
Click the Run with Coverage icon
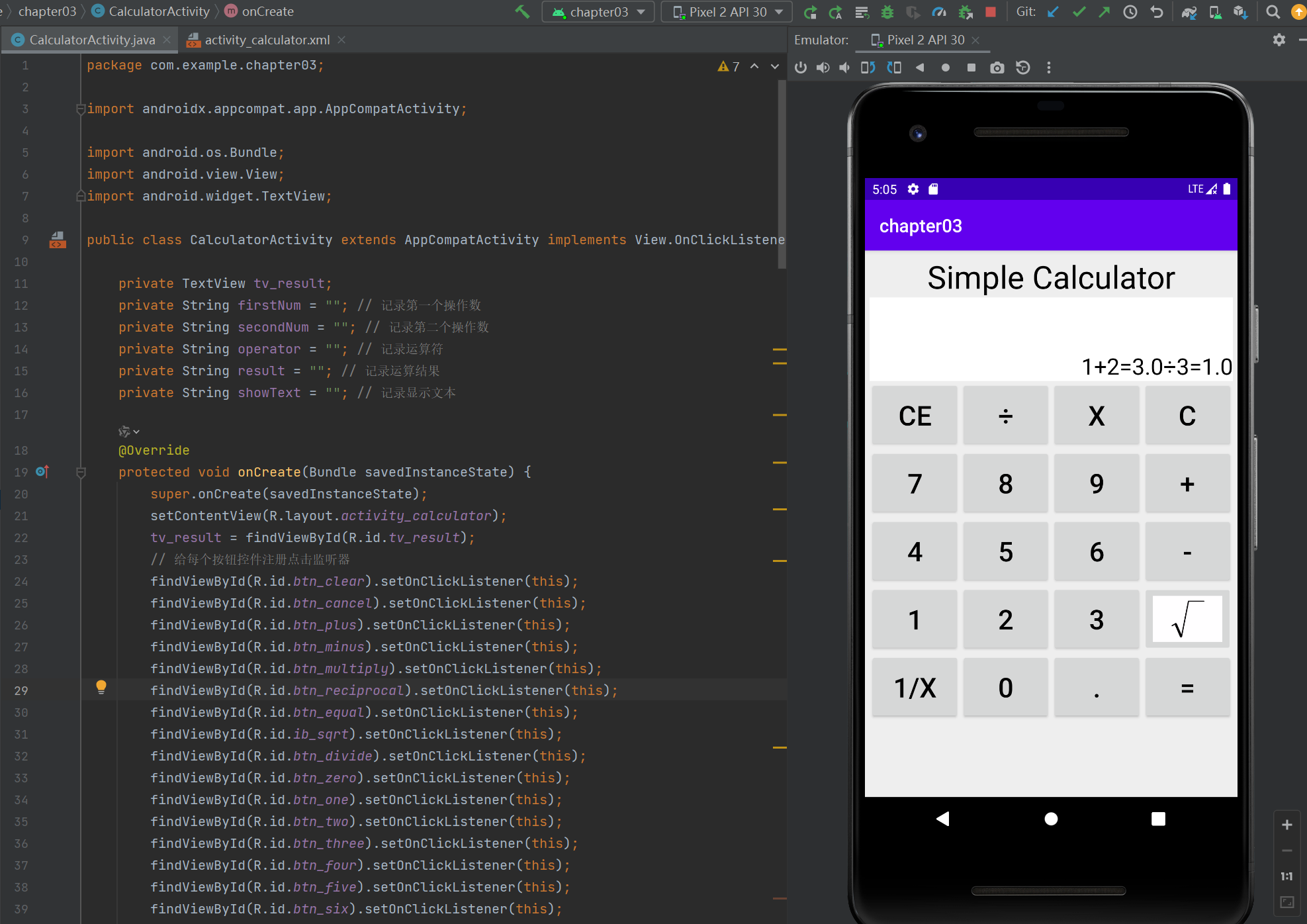point(913,12)
